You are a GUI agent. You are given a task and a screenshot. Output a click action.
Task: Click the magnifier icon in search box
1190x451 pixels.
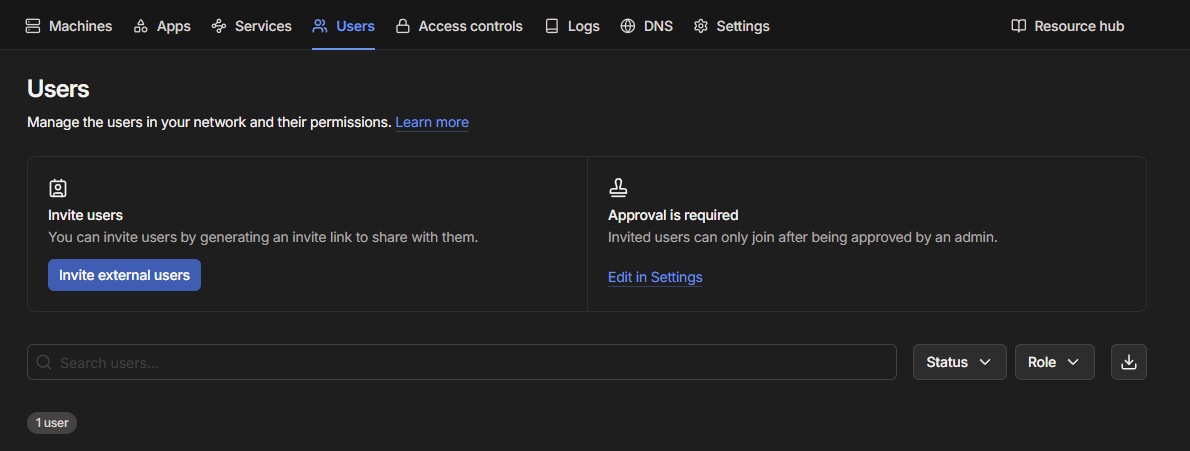44,362
